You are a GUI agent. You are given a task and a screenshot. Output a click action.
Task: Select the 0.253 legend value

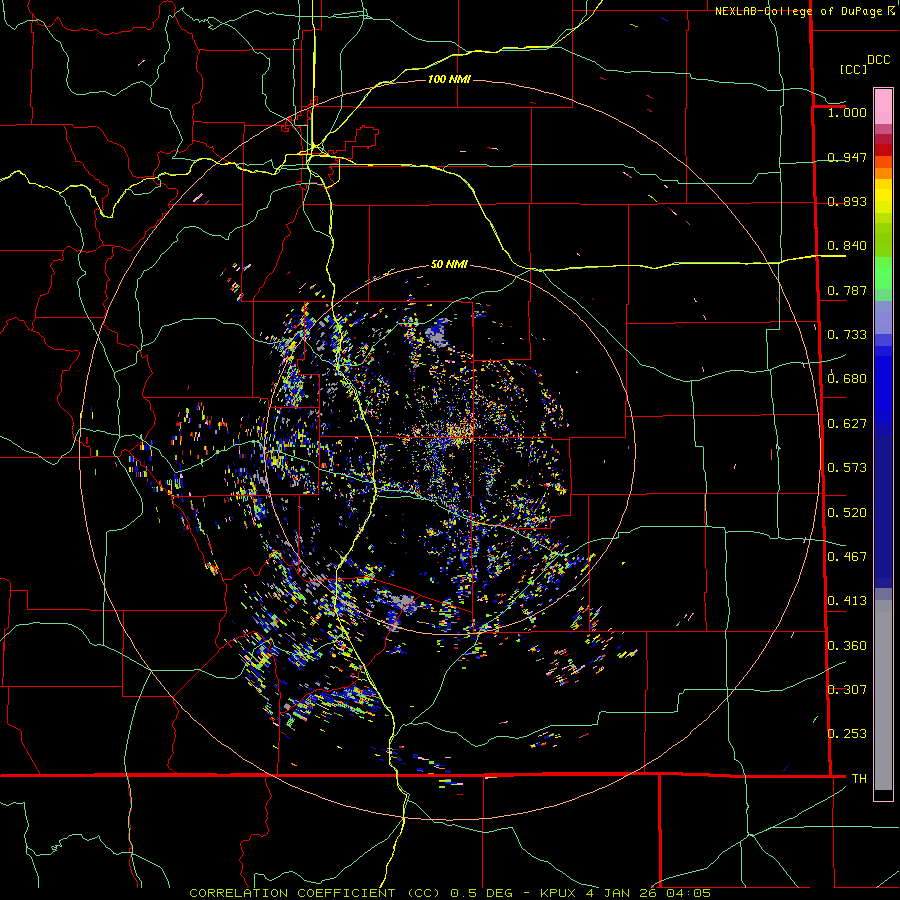[847, 734]
